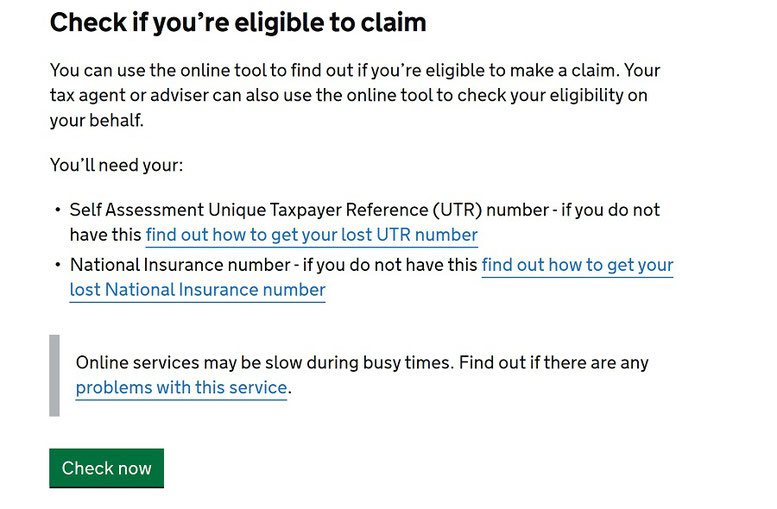Click the bullet point before Self Assessment

point(58,210)
